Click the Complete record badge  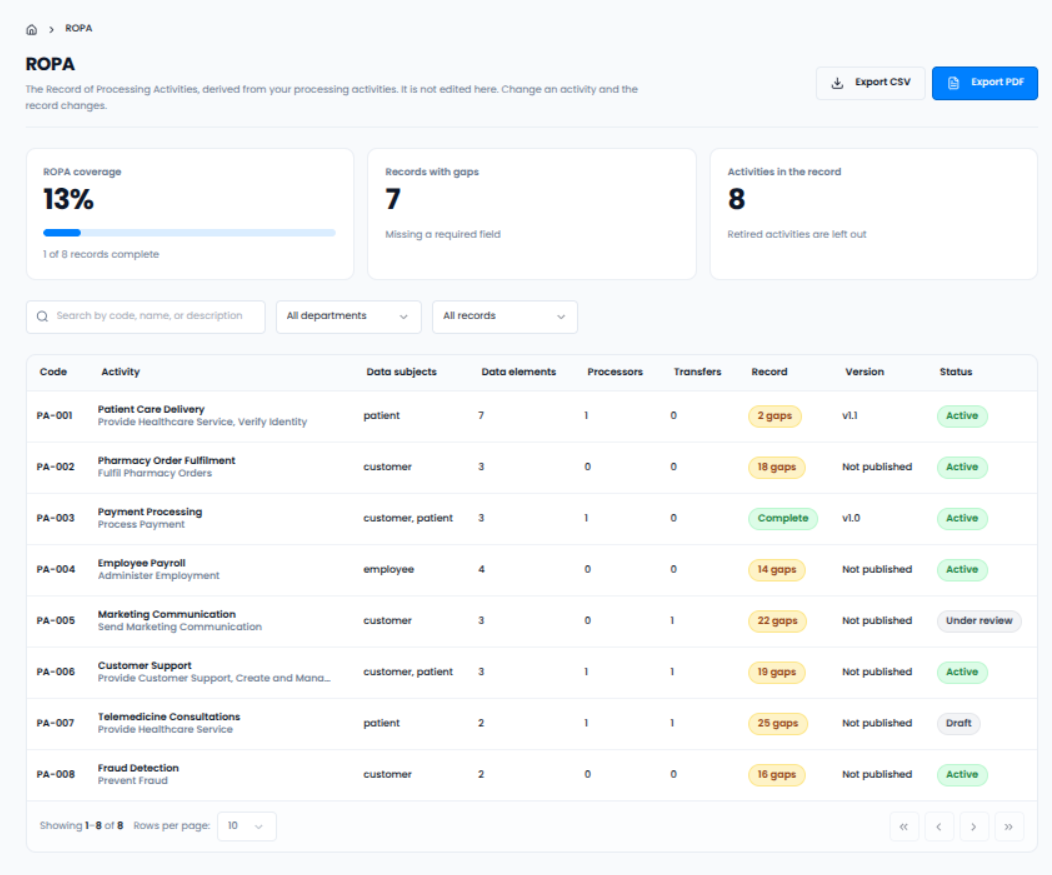[x=782, y=519]
